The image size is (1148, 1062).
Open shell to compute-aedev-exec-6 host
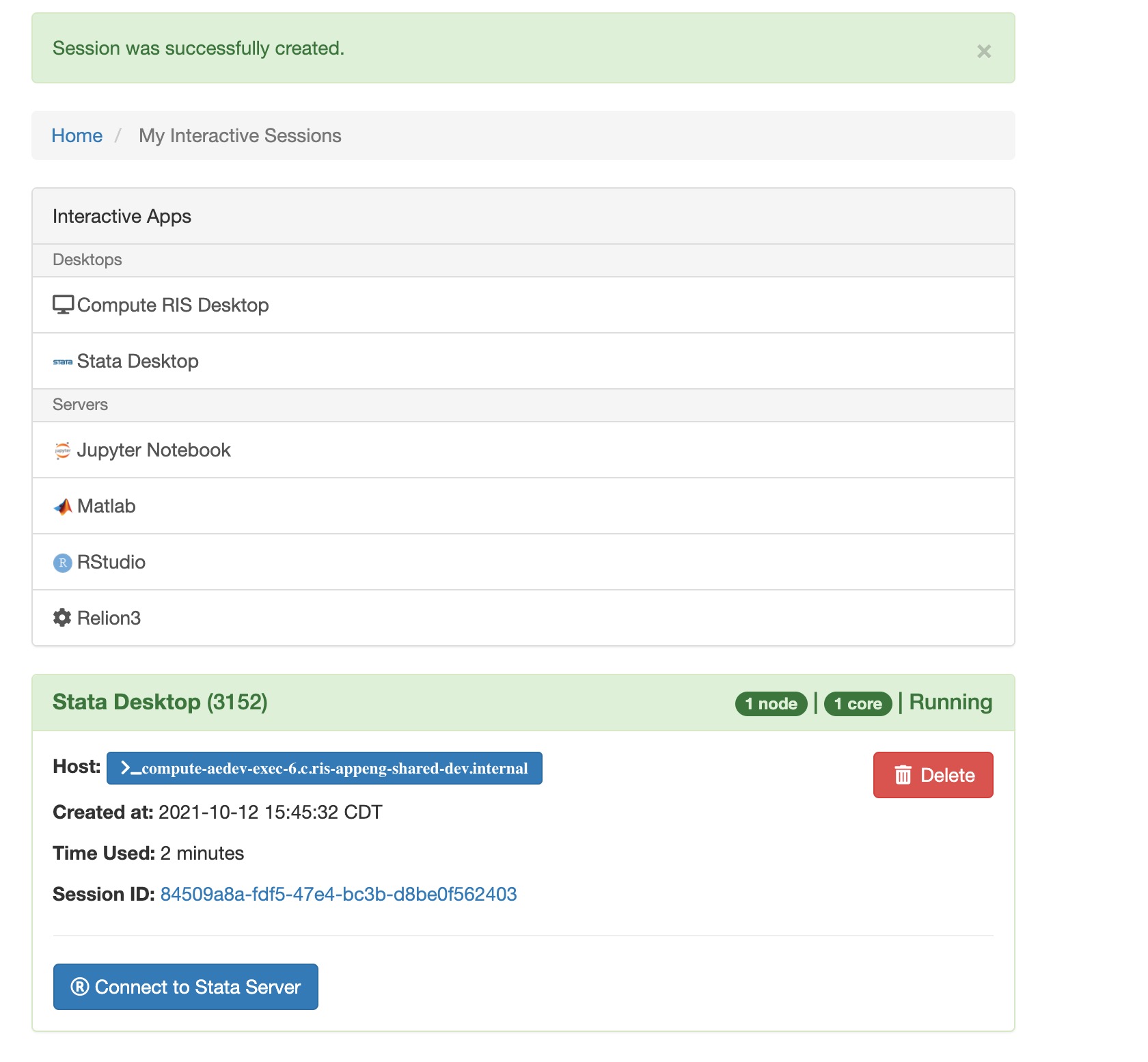pos(325,768)
